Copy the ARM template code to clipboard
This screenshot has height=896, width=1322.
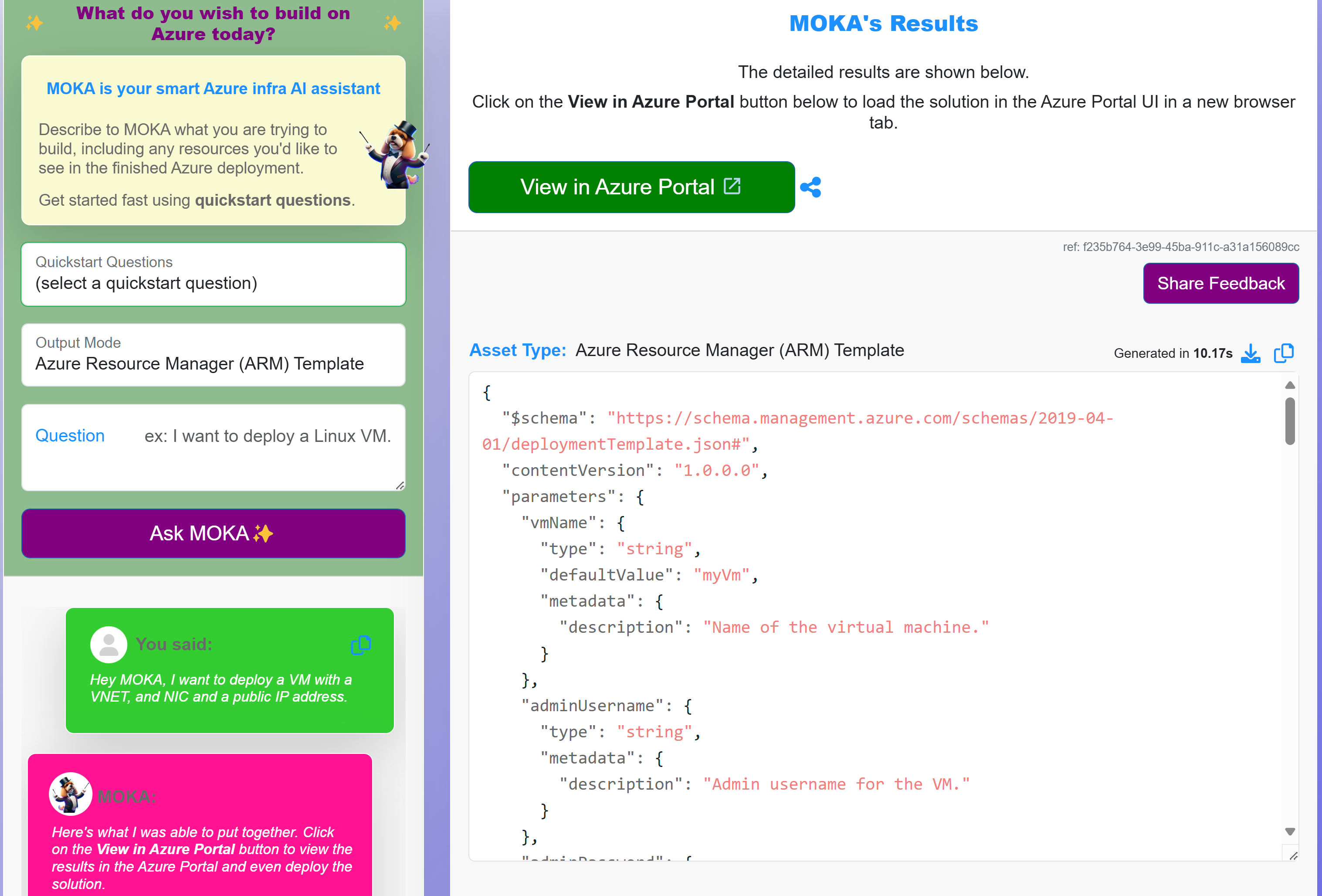1283,353
